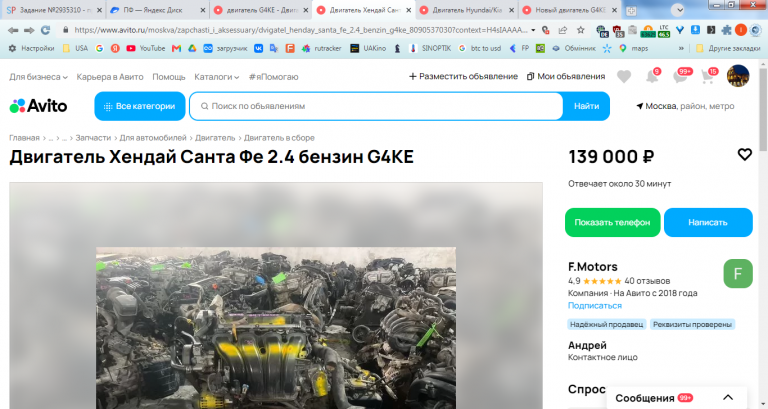This screenshot has width=768, height=409.
Task: Switch to the двигатель G4KE tab
Action: [x=259, y=10]
